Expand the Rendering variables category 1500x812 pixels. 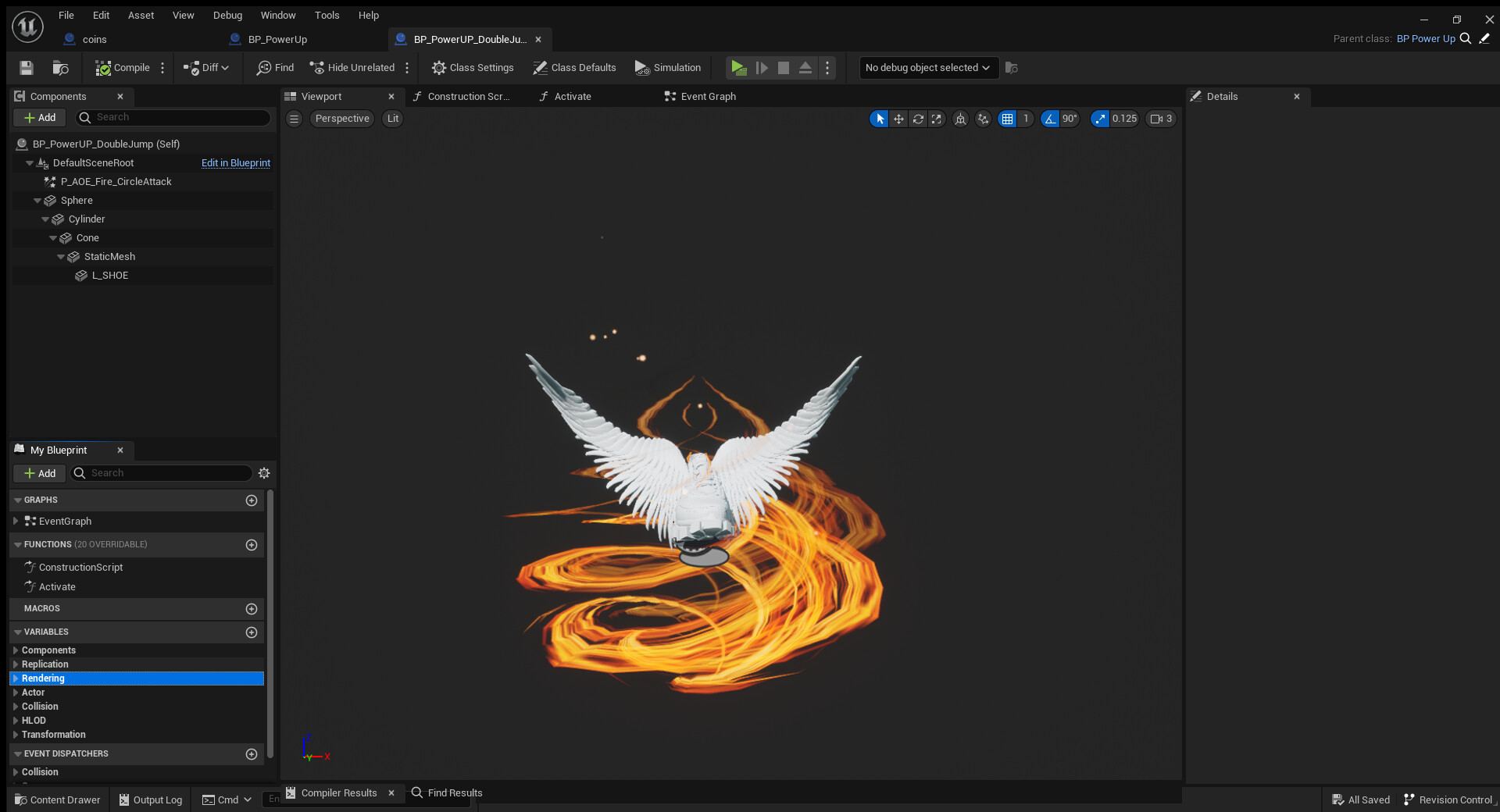pos(16,678)
